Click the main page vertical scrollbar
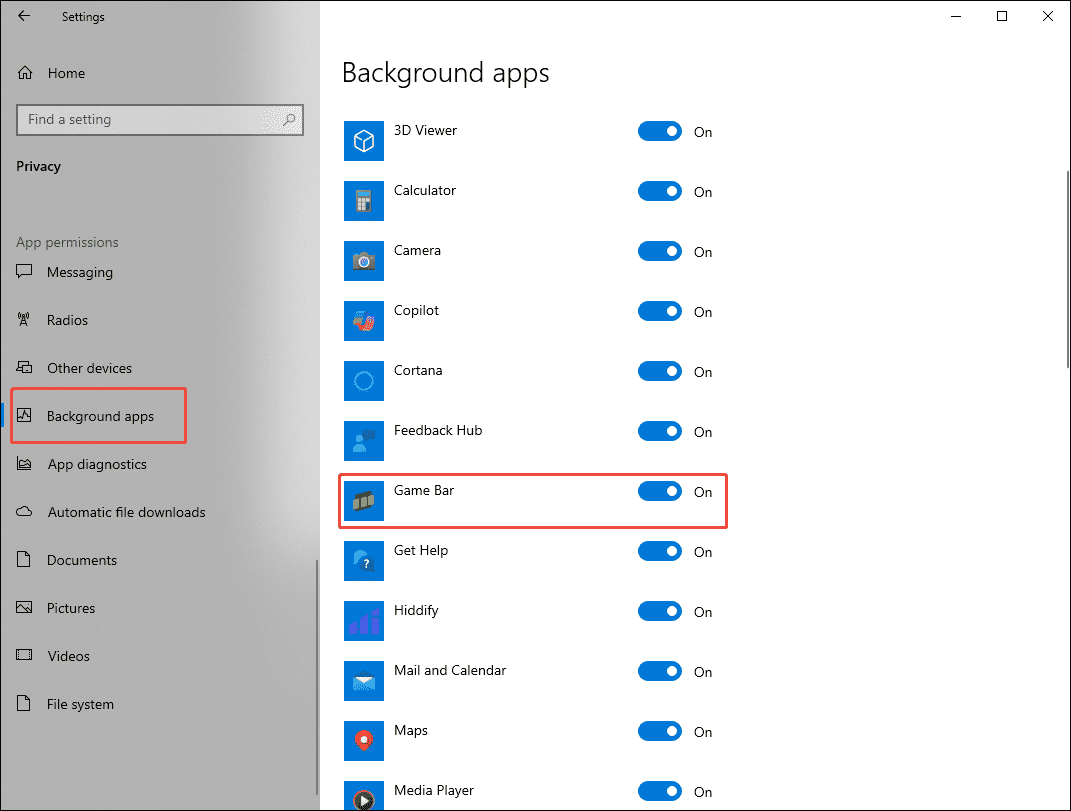The height and width of the screenshot is (811, 1071). 1067,269
